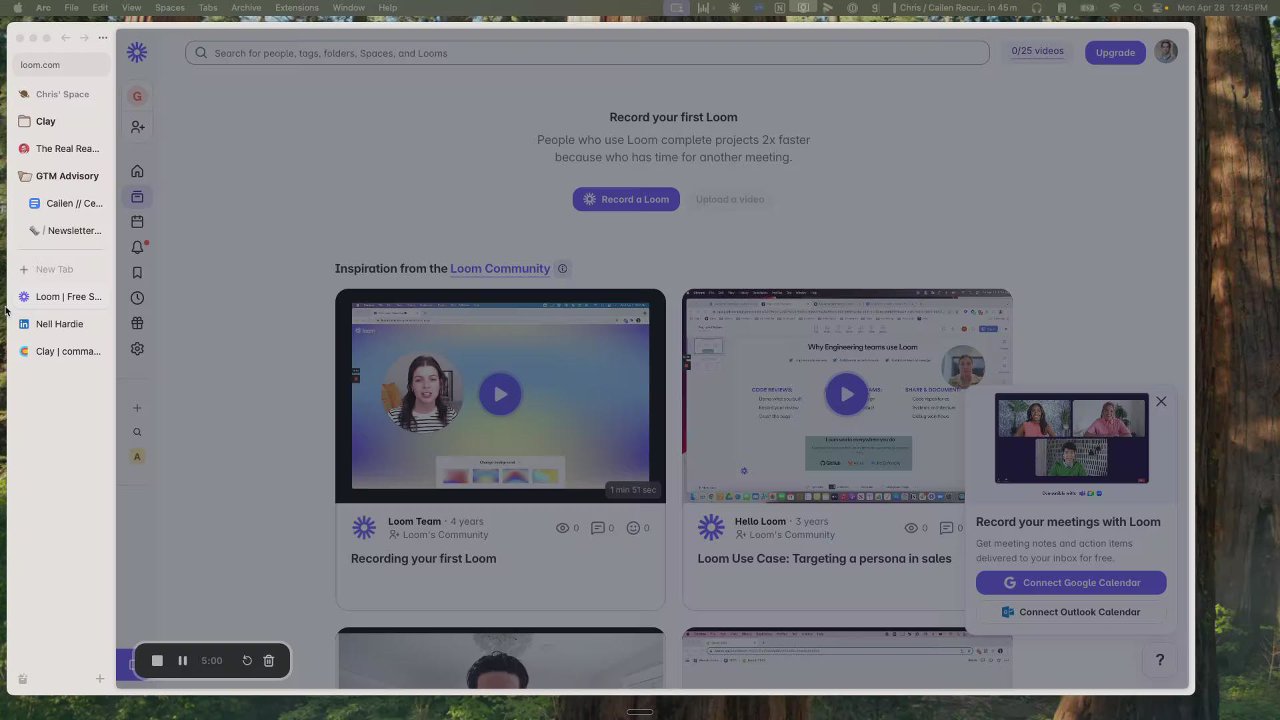Click Connect Google Calendar
The width and height of the screenshot is (1280, 720).
(1071, 583)
